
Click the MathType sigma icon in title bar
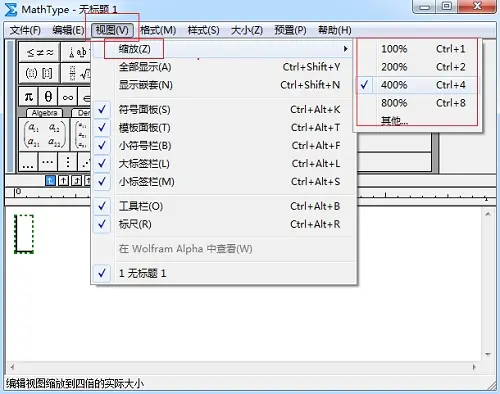11,9
